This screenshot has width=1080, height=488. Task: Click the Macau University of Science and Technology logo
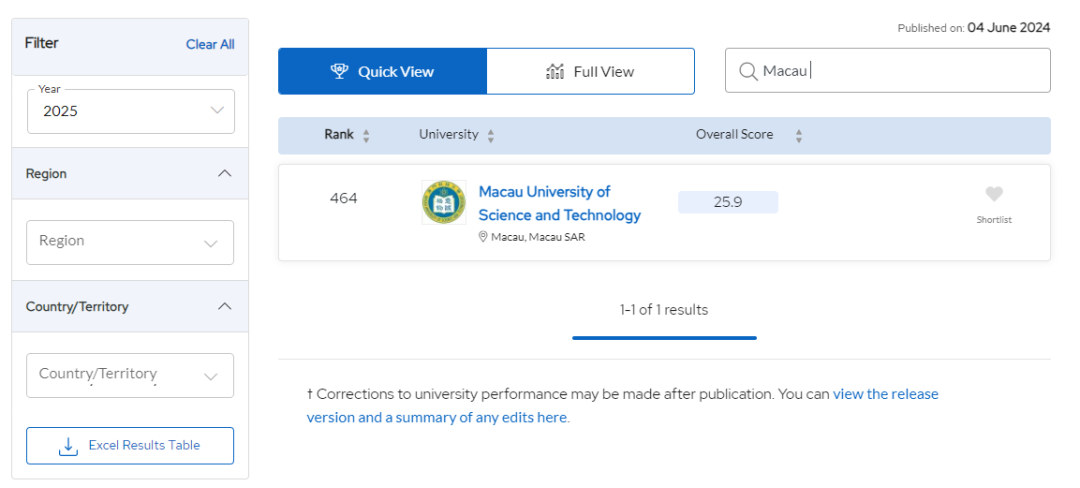pos(443,202)
